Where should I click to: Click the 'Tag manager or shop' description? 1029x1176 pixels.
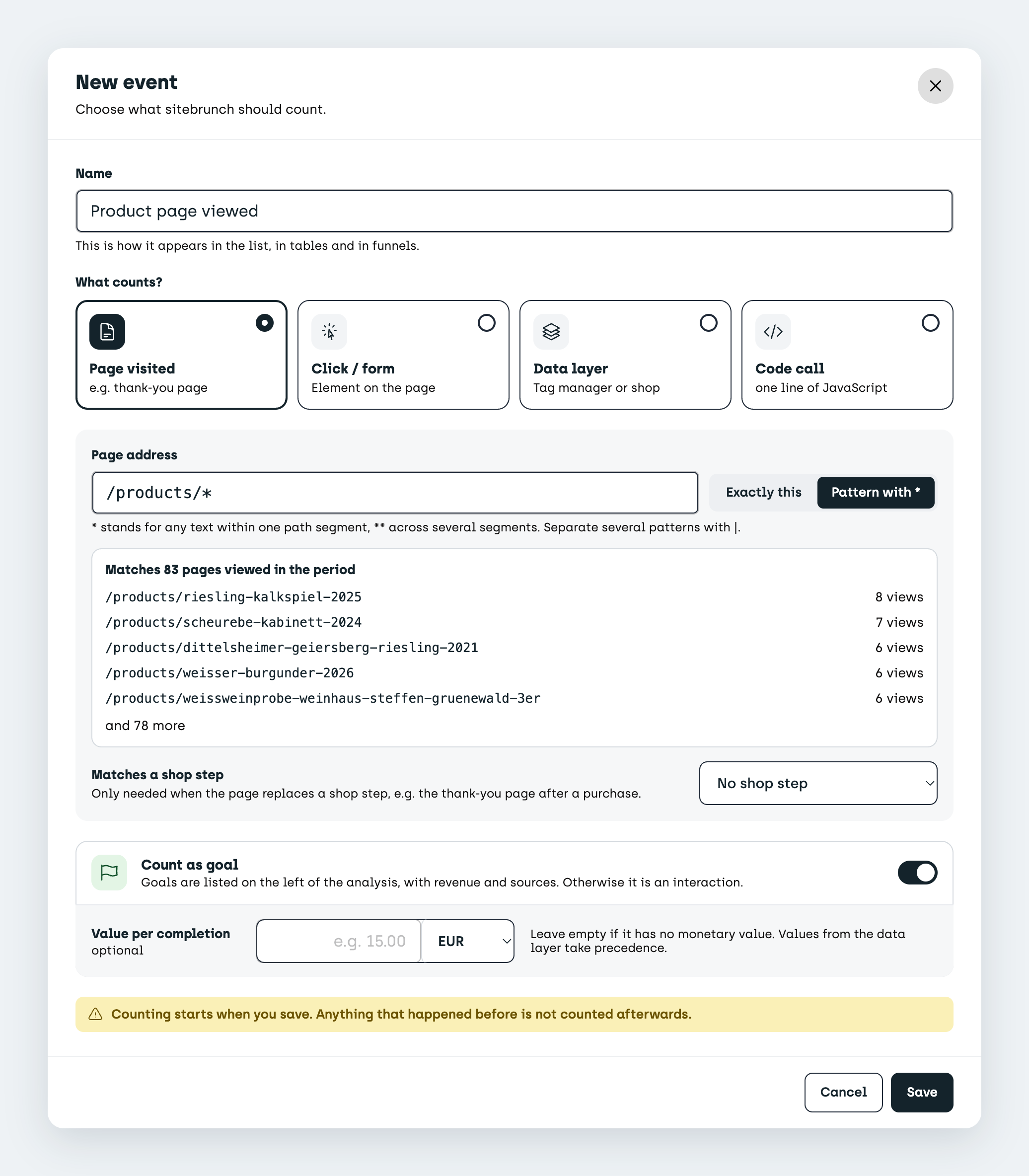[x=596, y=388]
